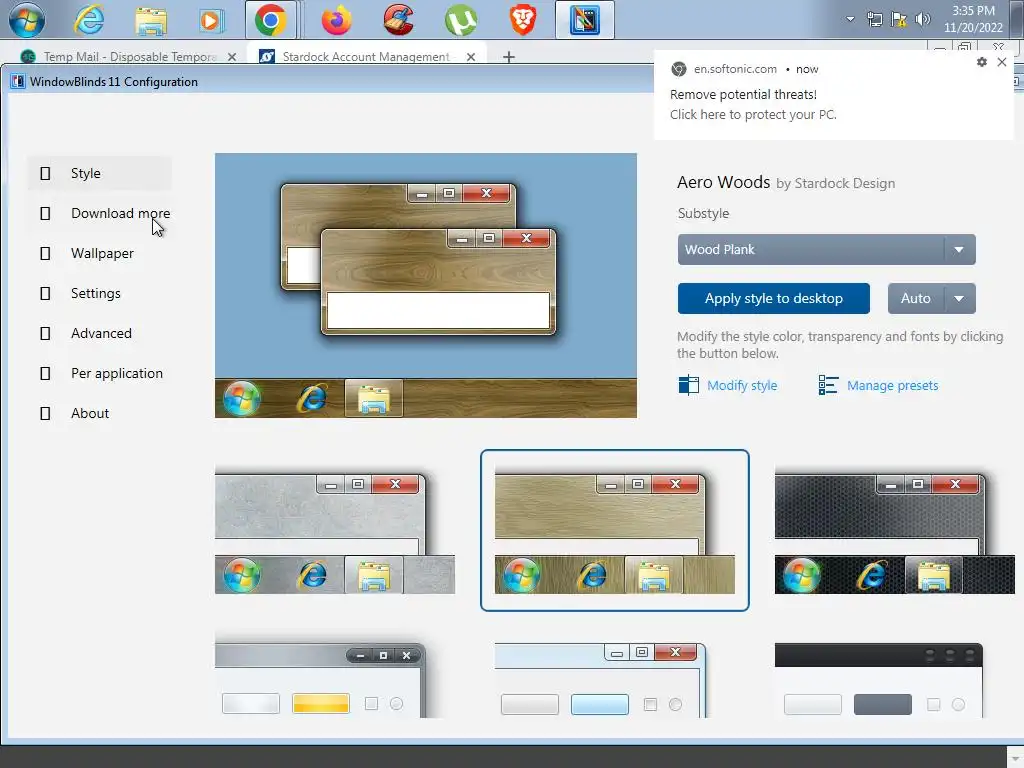
Task: Click the large Aero Woods preview image
Action: [426, 285]
